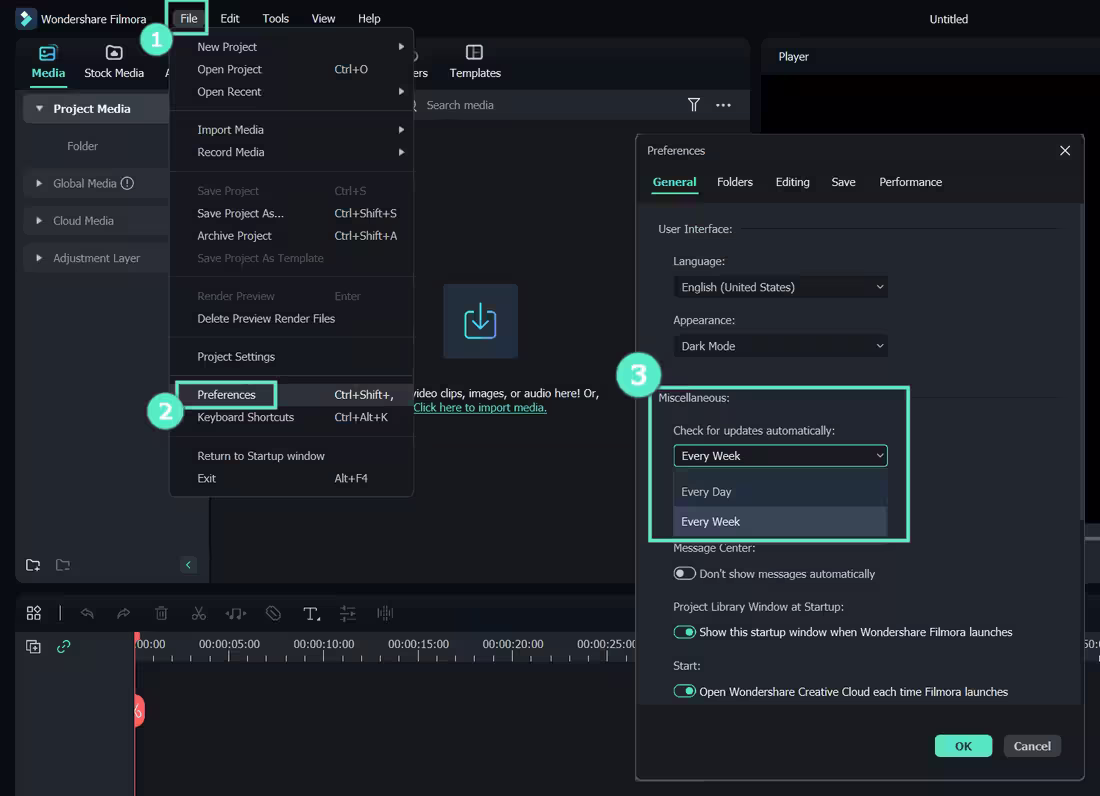
Task: Switch to the Performance preferences tab
Action: coord(911,182)
